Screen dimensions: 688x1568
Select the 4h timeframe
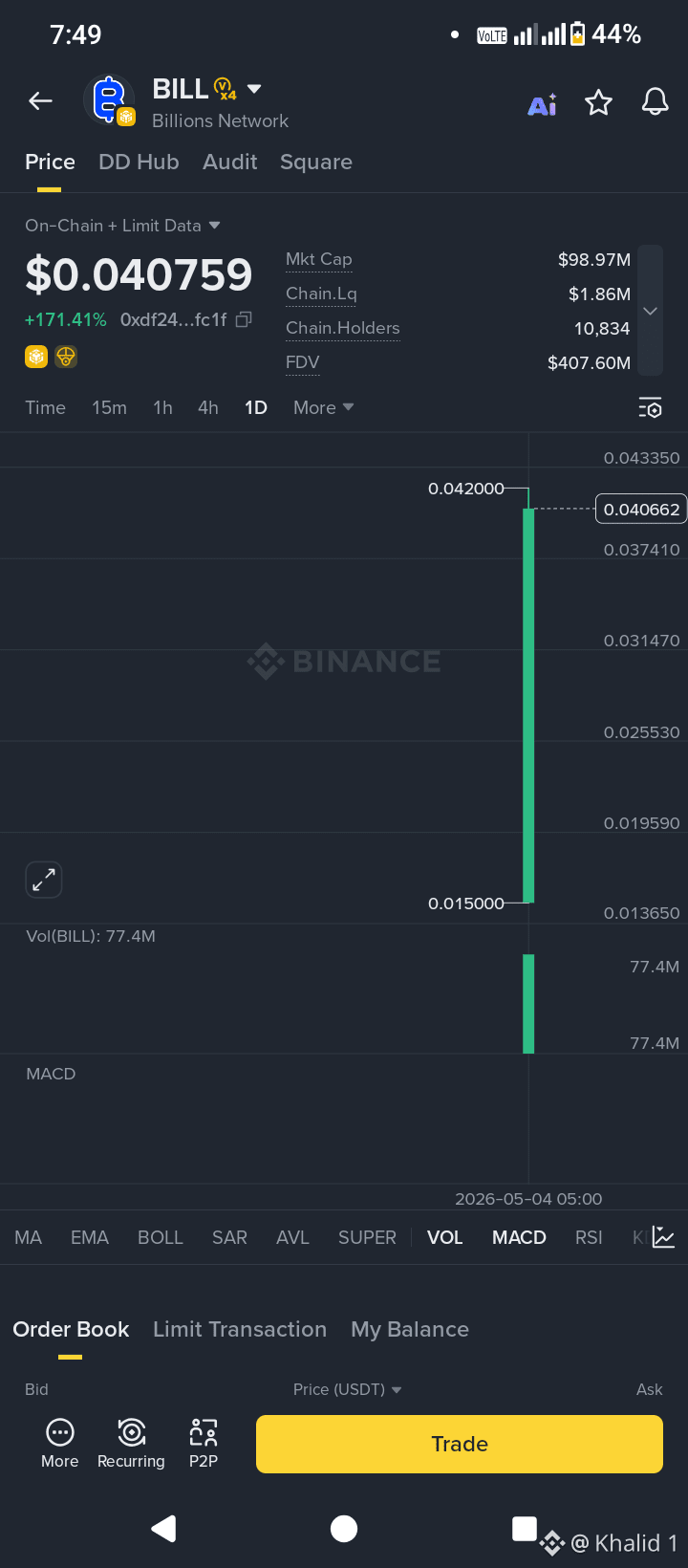click(208, 407)
